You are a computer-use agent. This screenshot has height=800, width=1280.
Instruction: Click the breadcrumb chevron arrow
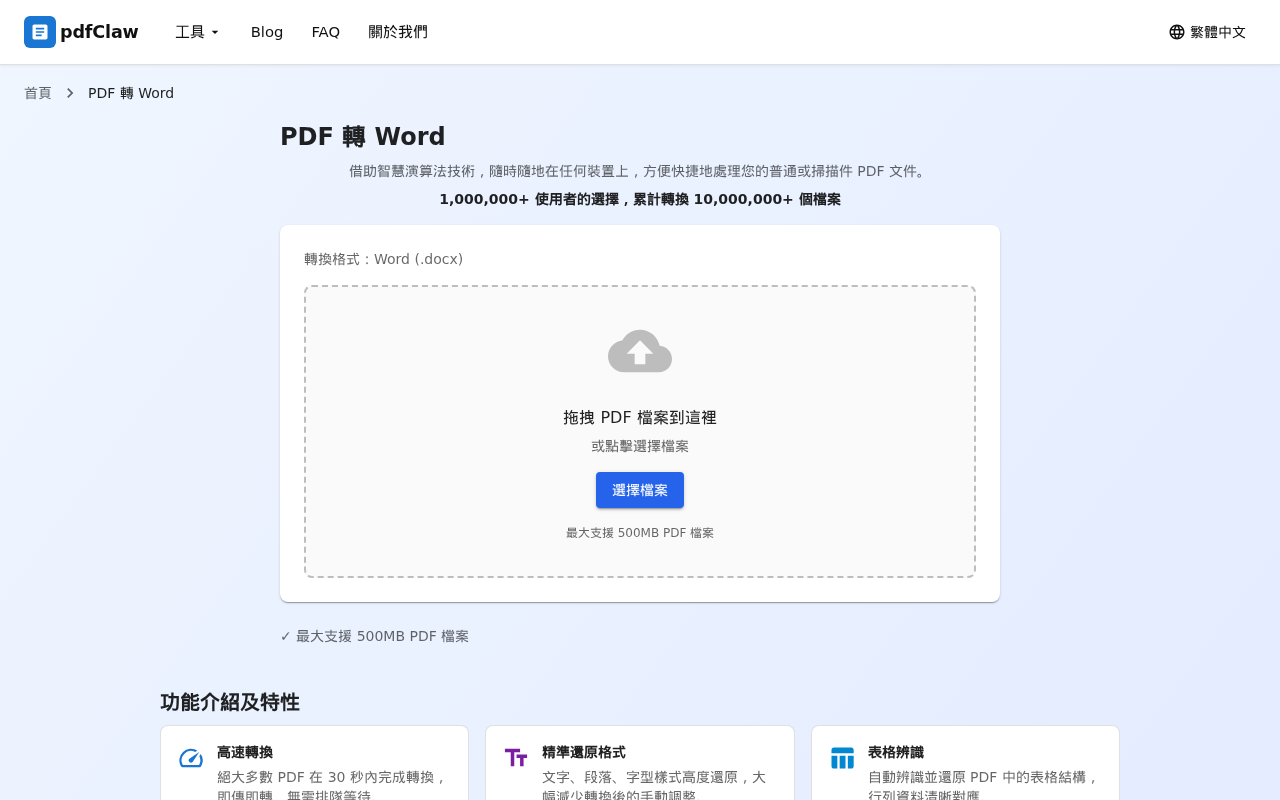tap(70, 92)
